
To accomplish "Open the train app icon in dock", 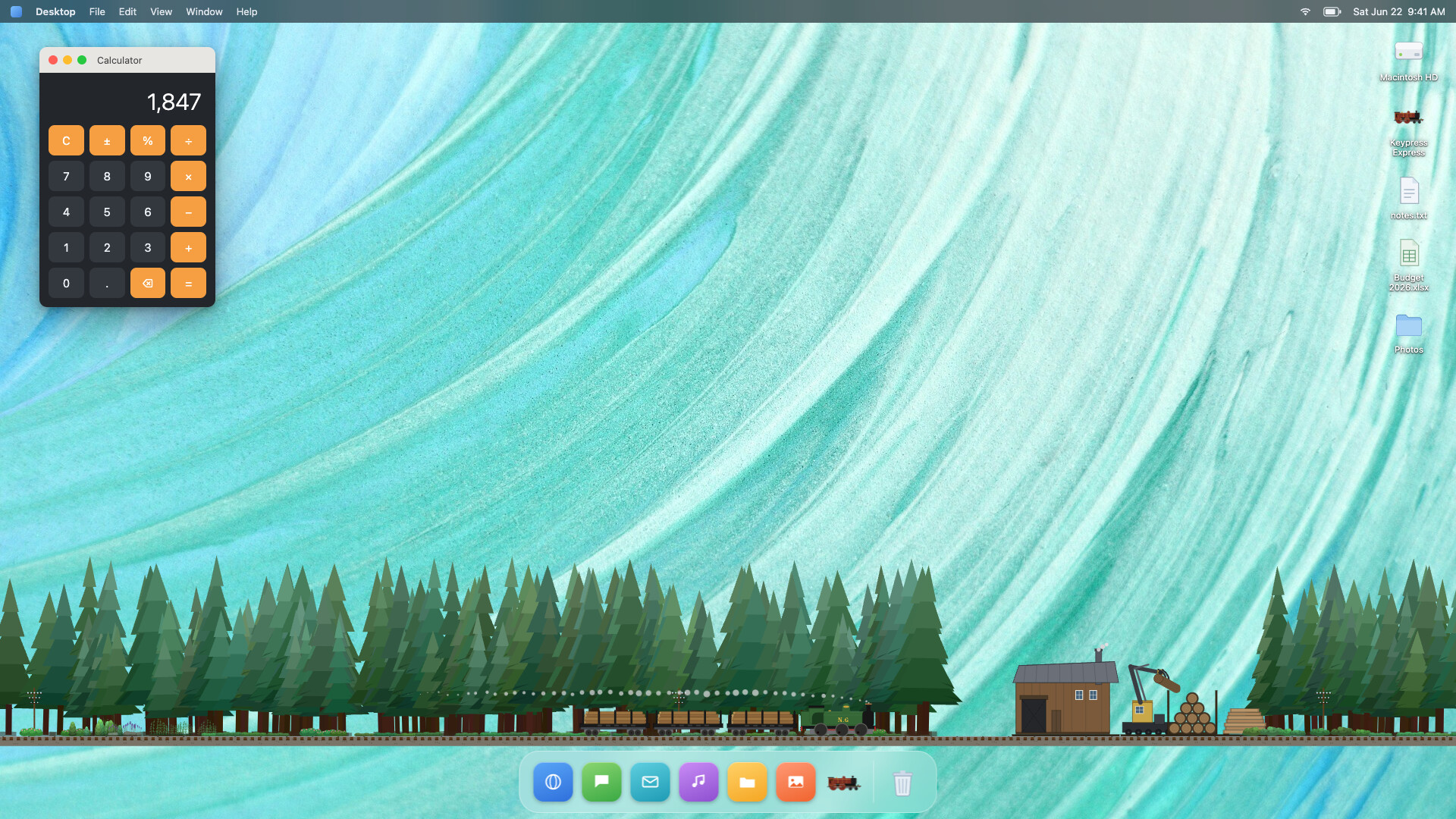I will pos(844,782).
